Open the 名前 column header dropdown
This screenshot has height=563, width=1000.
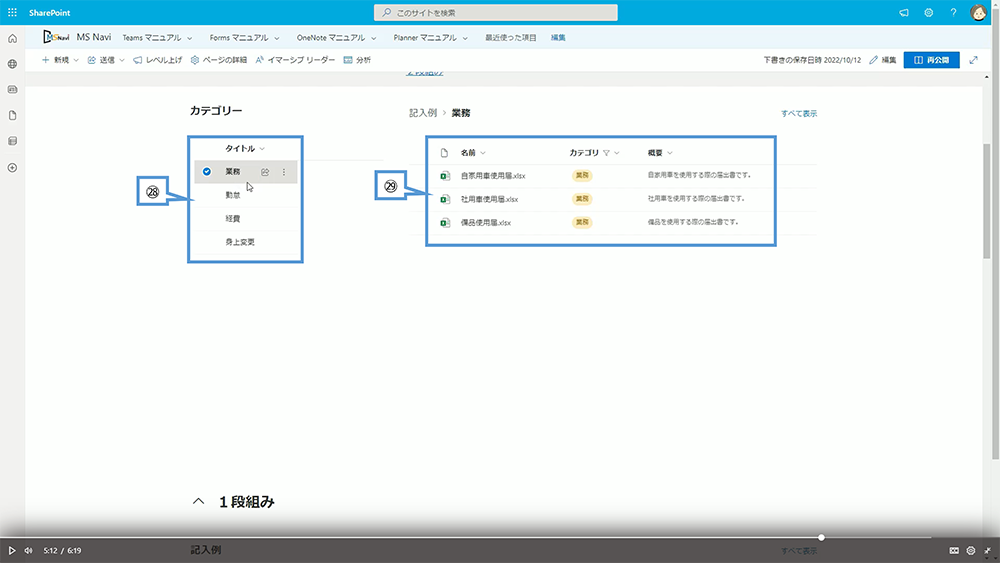click(x=473, y=153)
